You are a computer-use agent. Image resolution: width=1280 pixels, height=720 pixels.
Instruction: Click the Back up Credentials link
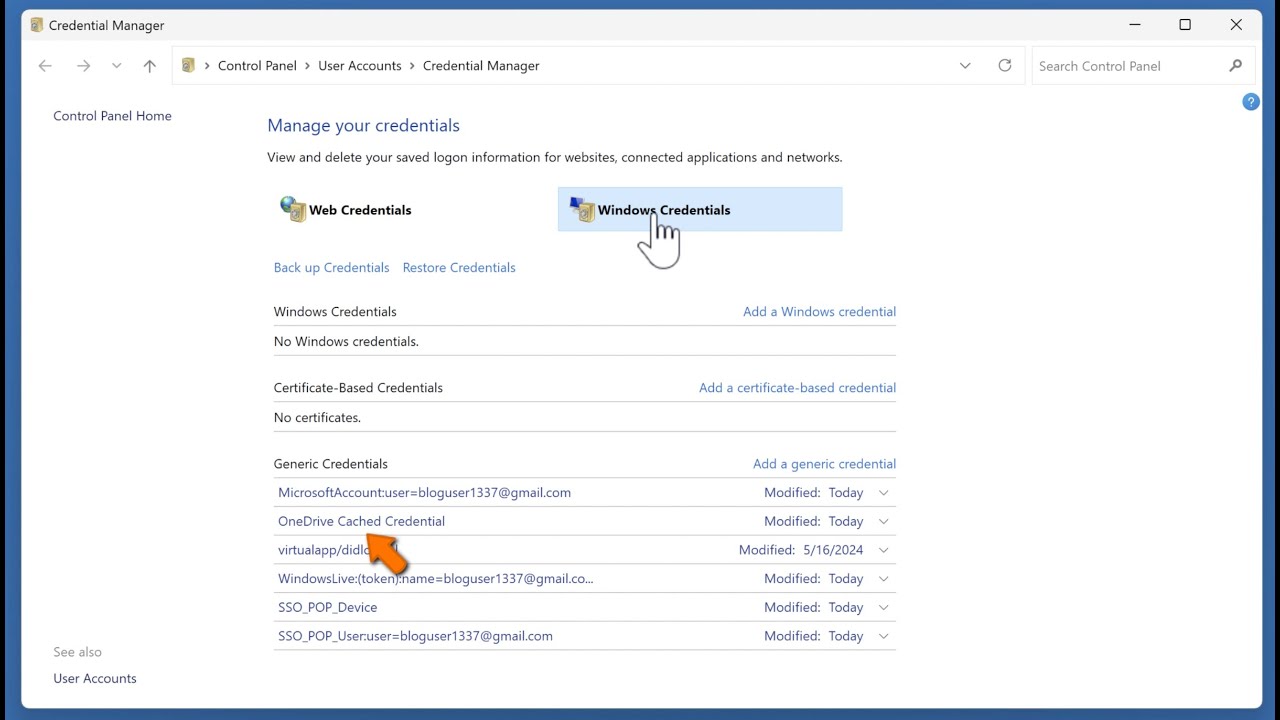tap(331, 267)
